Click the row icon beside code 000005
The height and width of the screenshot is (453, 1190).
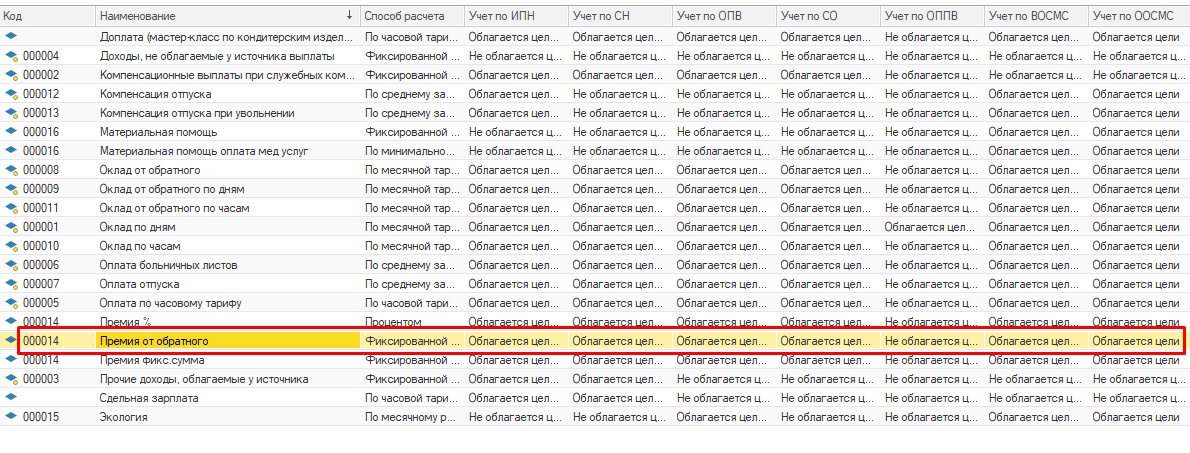11,303
